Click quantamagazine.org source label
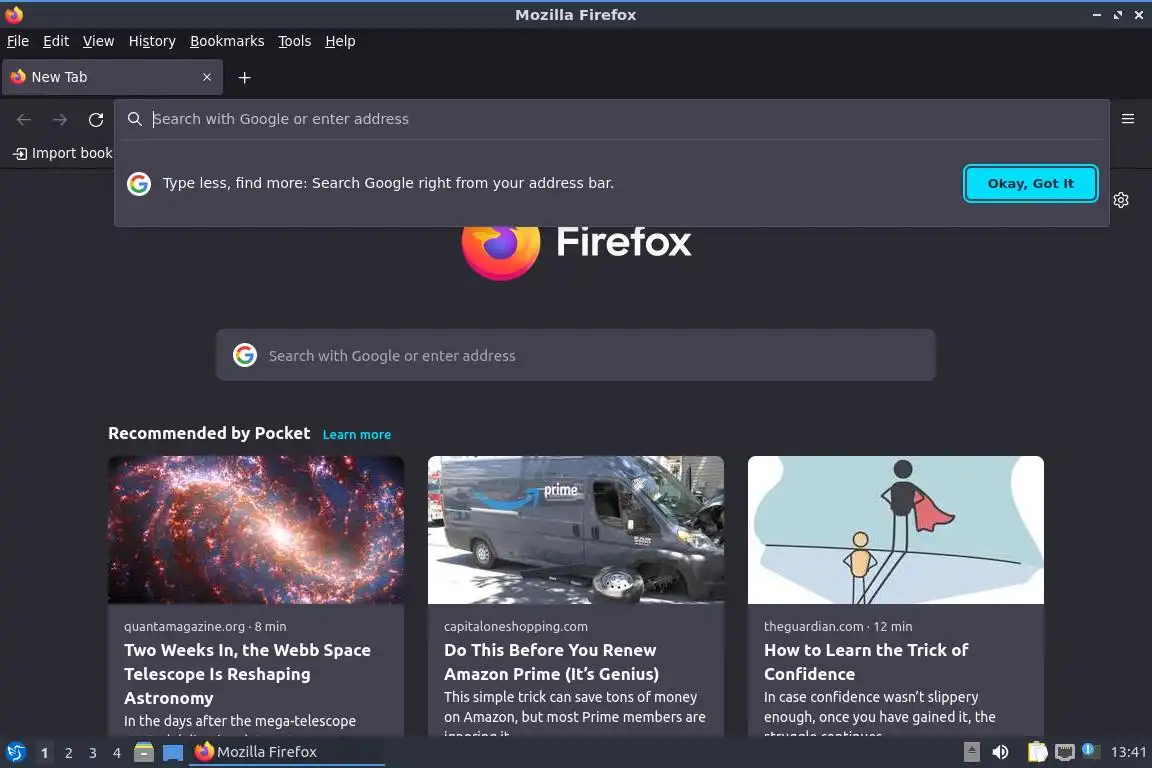The height and width of the screenshot is (768, 1152). point(184,627)
